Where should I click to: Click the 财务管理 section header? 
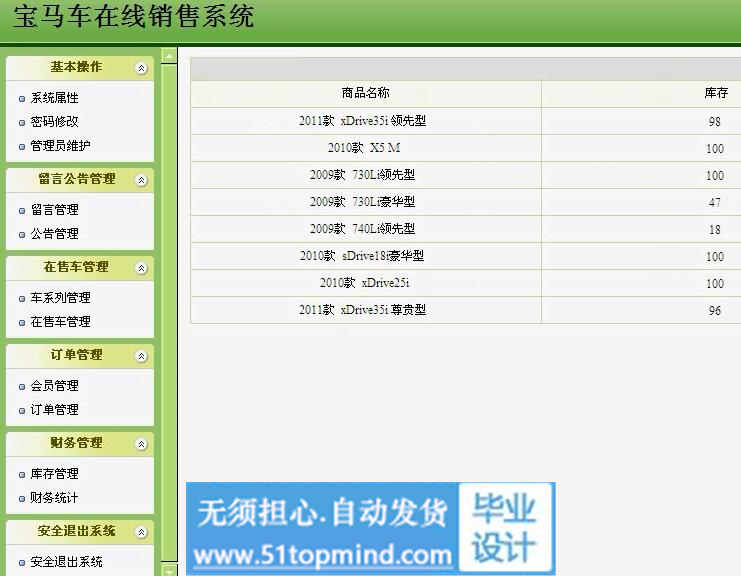tap(80, 444)
